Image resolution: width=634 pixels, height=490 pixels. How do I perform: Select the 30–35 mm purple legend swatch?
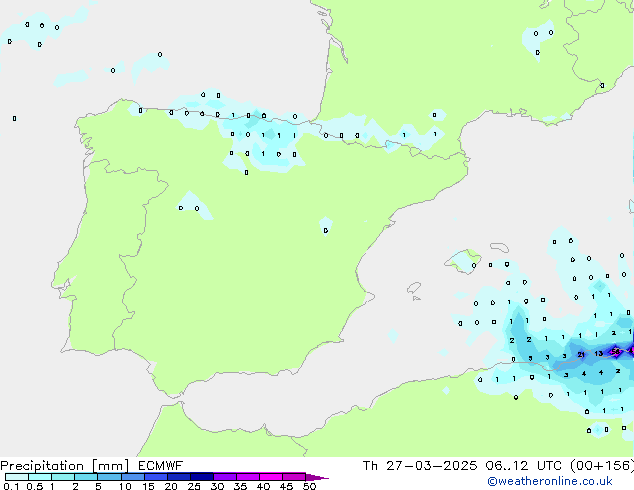point(225,477)
